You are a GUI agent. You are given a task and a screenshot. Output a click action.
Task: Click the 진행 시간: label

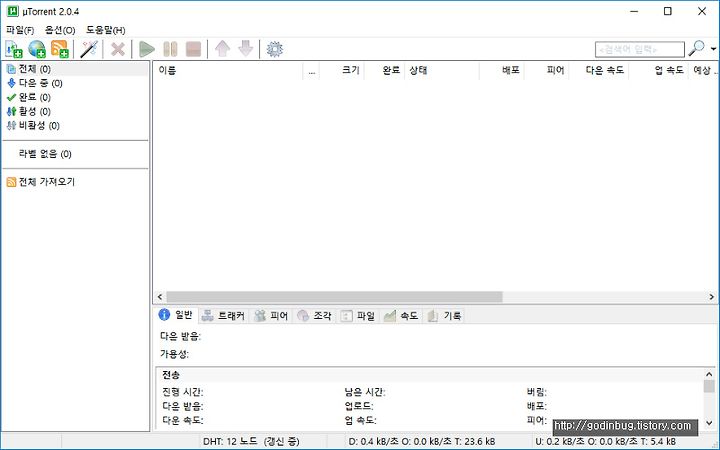point(183,392)
